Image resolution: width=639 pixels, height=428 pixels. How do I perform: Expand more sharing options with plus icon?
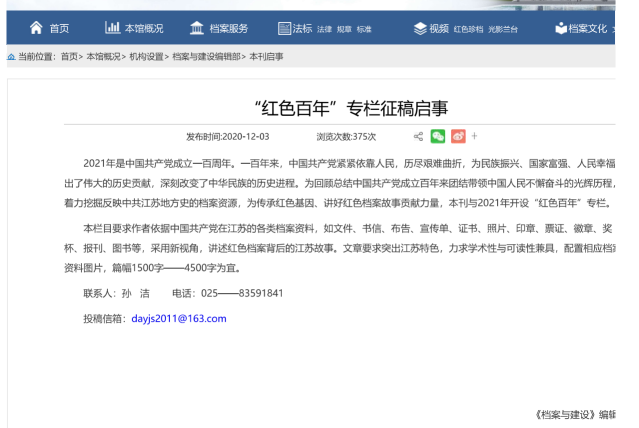coord(475,136)
